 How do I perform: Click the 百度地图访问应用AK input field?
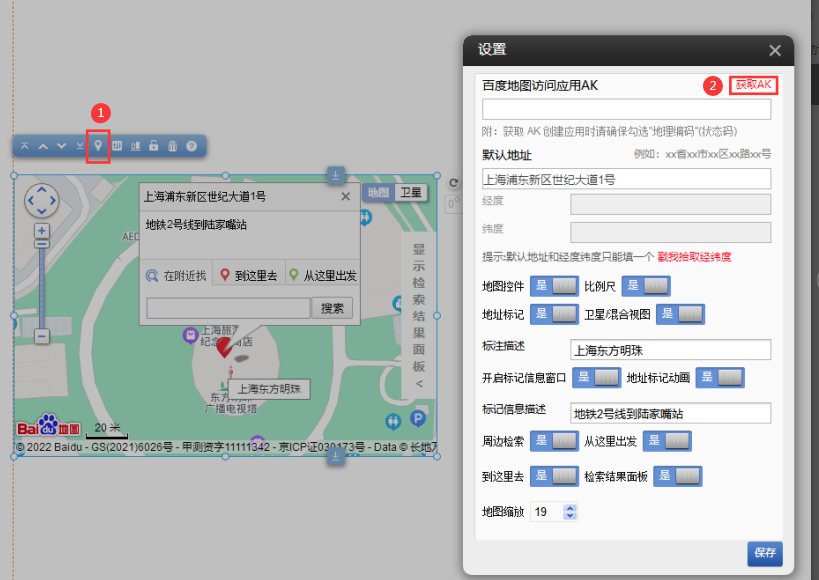click(x=626, y=109)
